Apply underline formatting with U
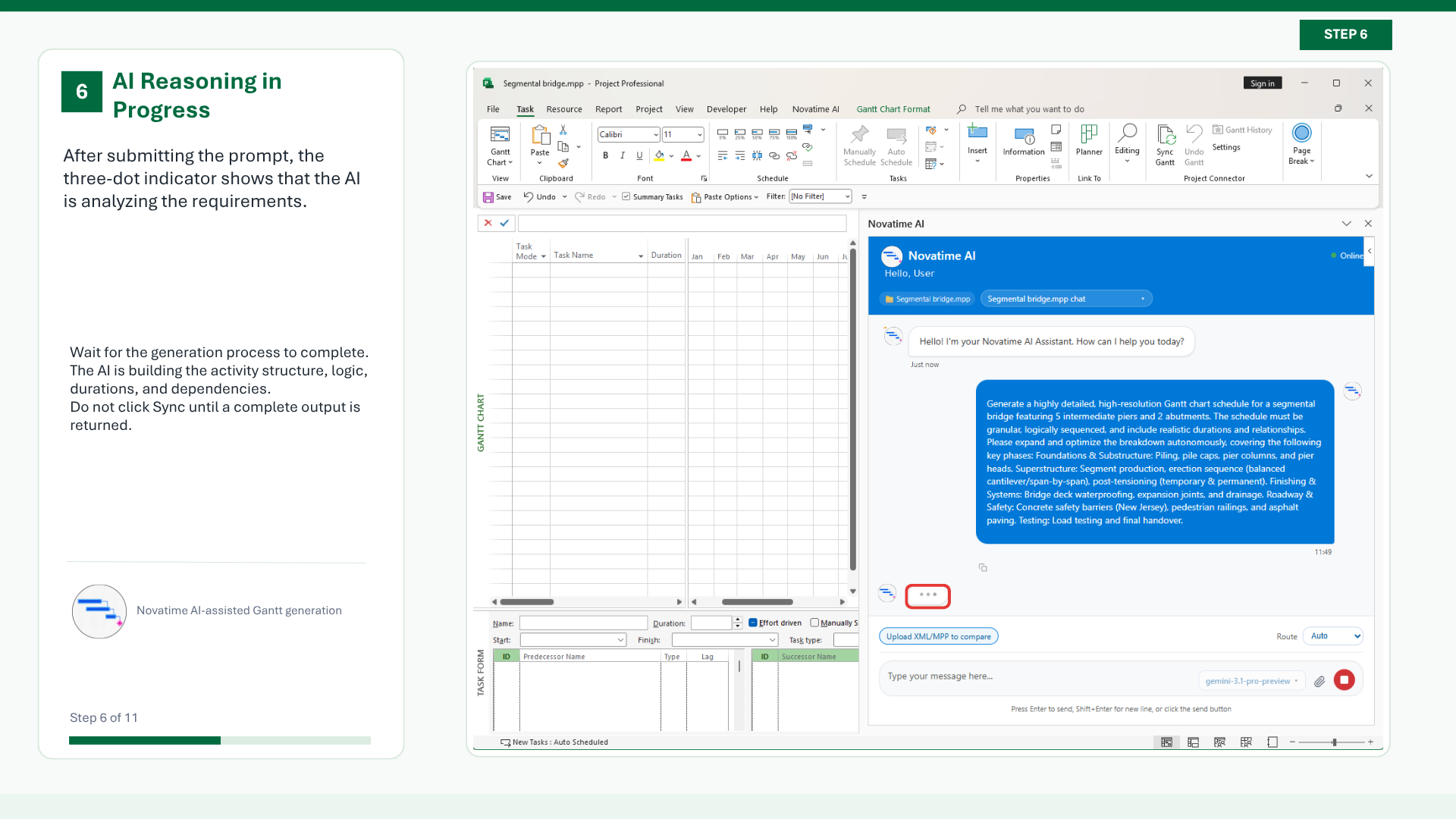 [x=639, y=155]
